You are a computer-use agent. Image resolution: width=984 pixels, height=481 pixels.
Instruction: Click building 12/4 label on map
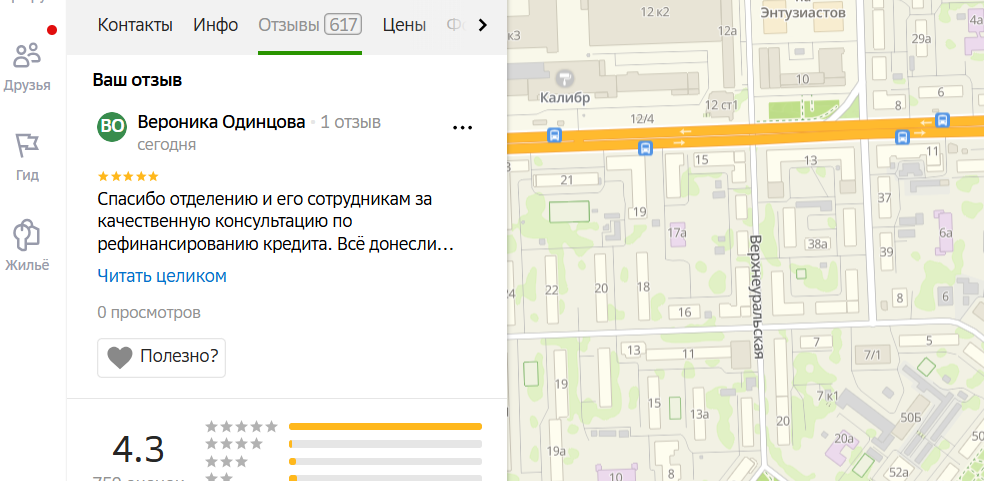(642, 118)
